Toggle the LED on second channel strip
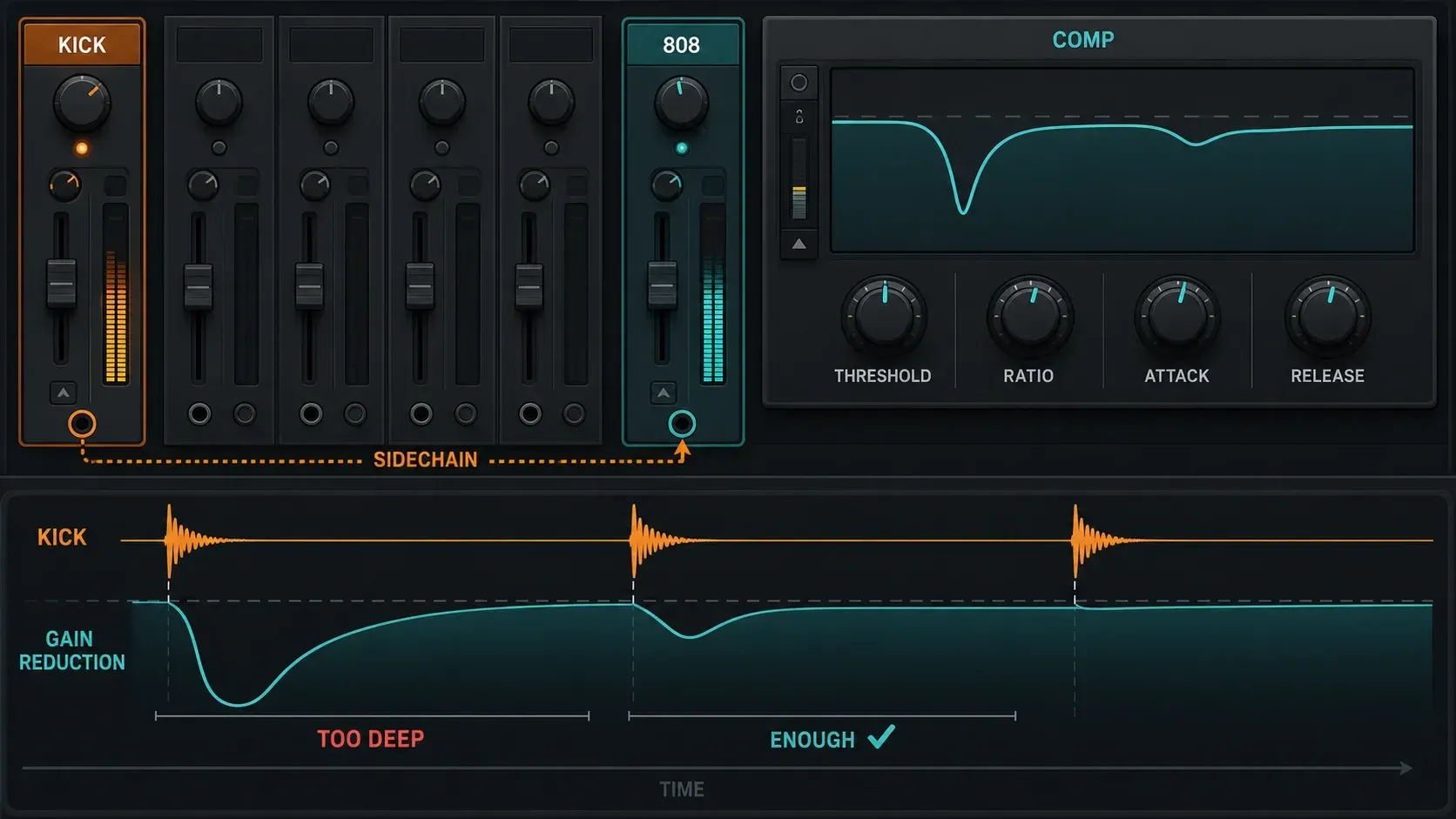This screenshot has width=1456, height=819. 219,148
